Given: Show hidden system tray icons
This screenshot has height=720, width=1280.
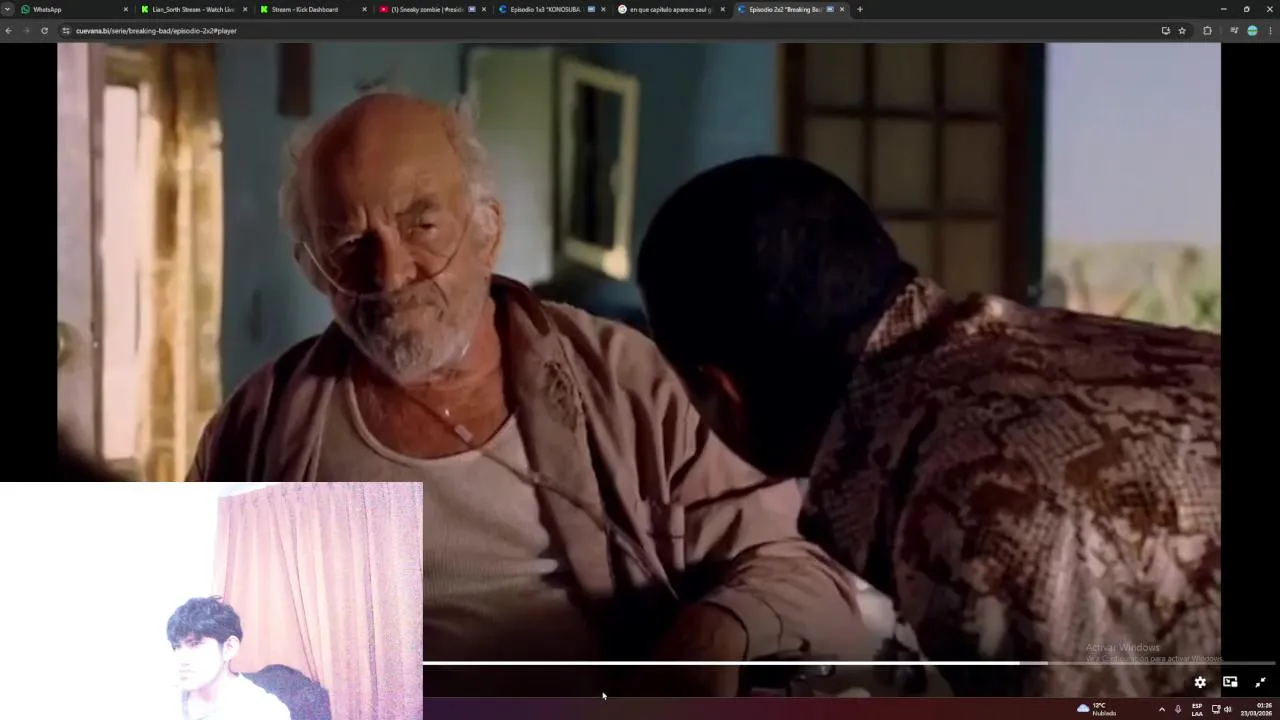Looking at the screenshot, I should tap(1161, 709).
